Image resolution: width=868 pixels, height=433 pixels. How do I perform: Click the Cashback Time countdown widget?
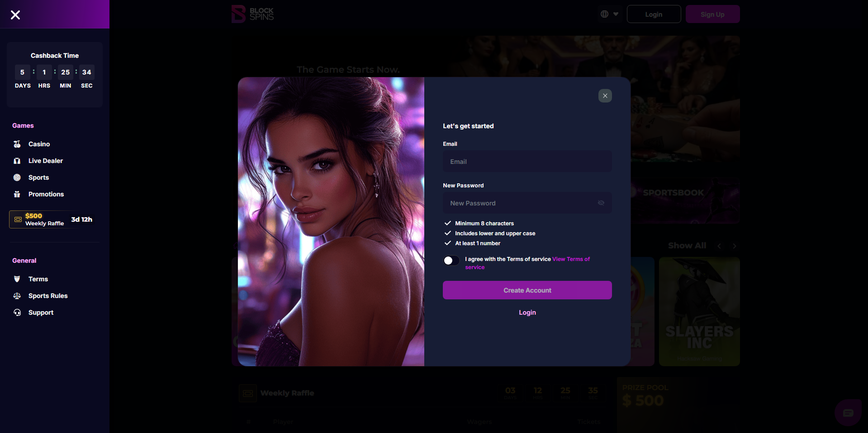pyautogui.click(x=54, y=74)
